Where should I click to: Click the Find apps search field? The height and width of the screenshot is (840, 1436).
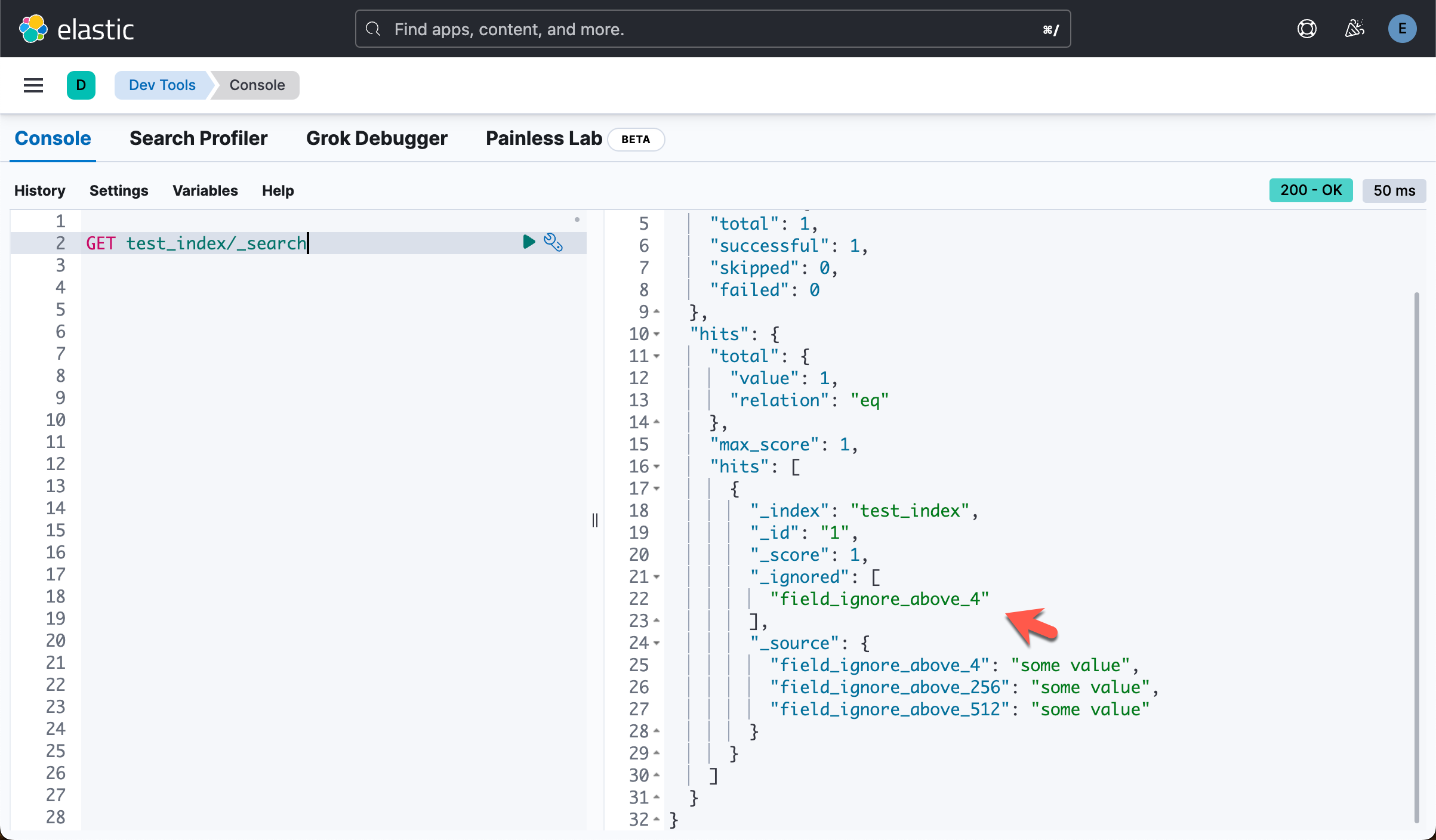(x=711, y=29)
